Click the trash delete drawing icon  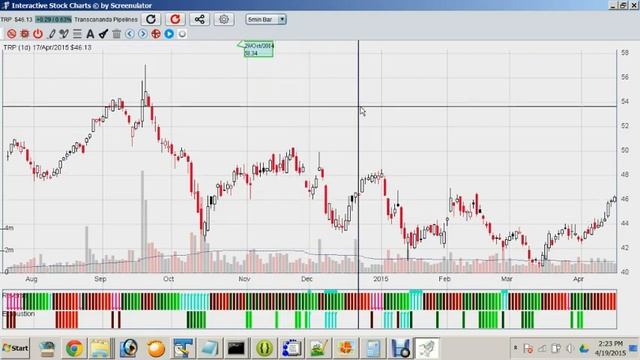tap(117, 34)
